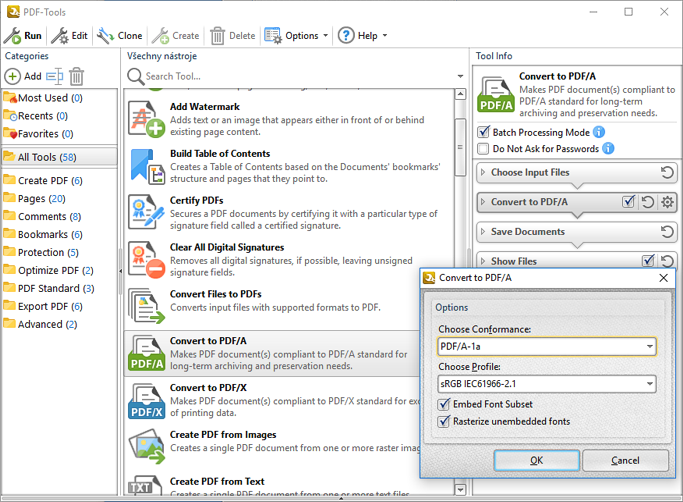
Task: Close the Convert to PDF/A dialog
Action: 663,278
